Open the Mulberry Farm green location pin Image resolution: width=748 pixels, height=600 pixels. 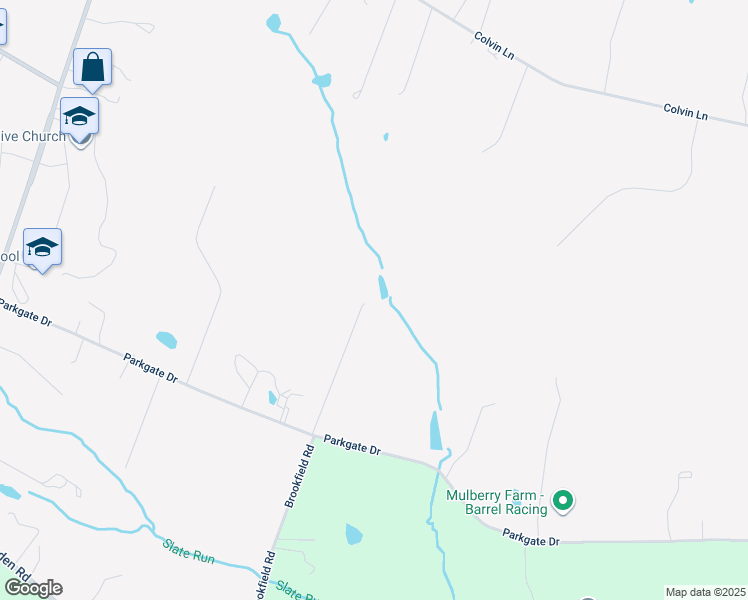(563, 502)
